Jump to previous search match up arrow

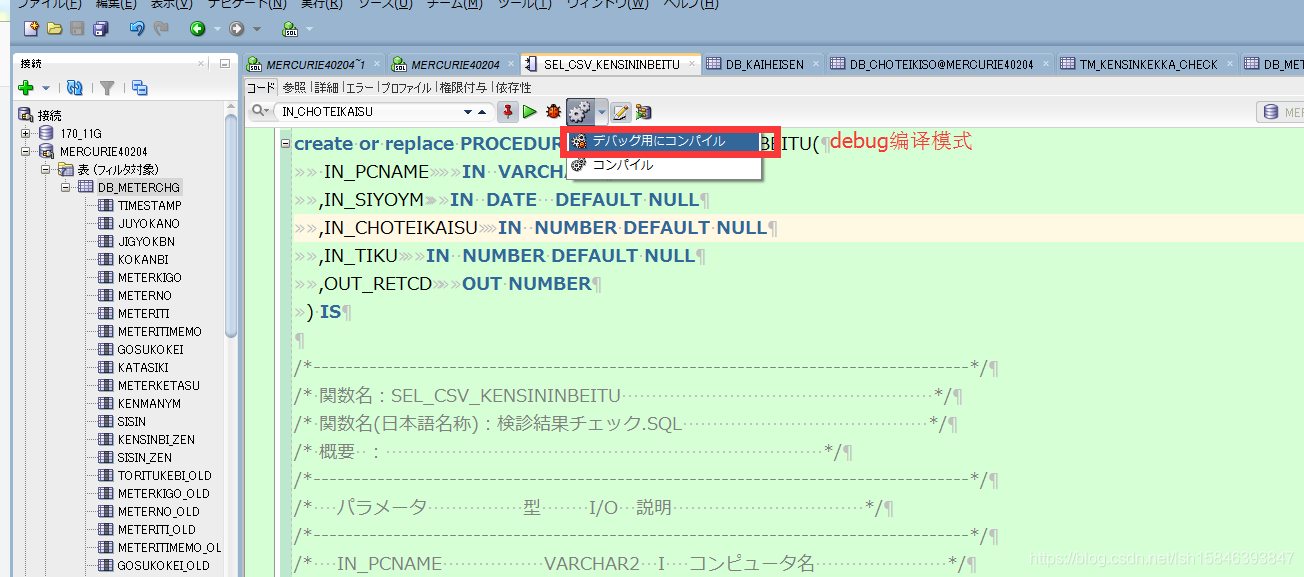point(482,111)
